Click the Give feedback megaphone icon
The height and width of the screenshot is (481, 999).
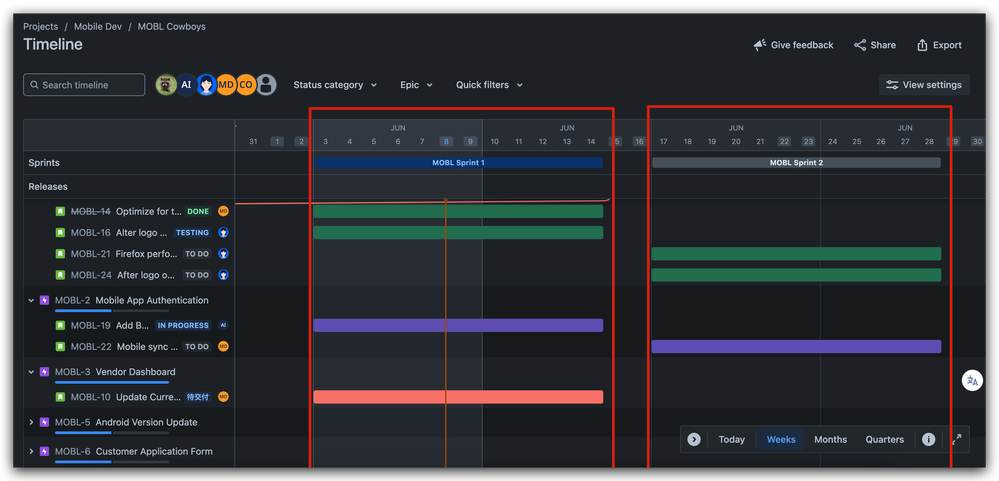click(760, 45)
